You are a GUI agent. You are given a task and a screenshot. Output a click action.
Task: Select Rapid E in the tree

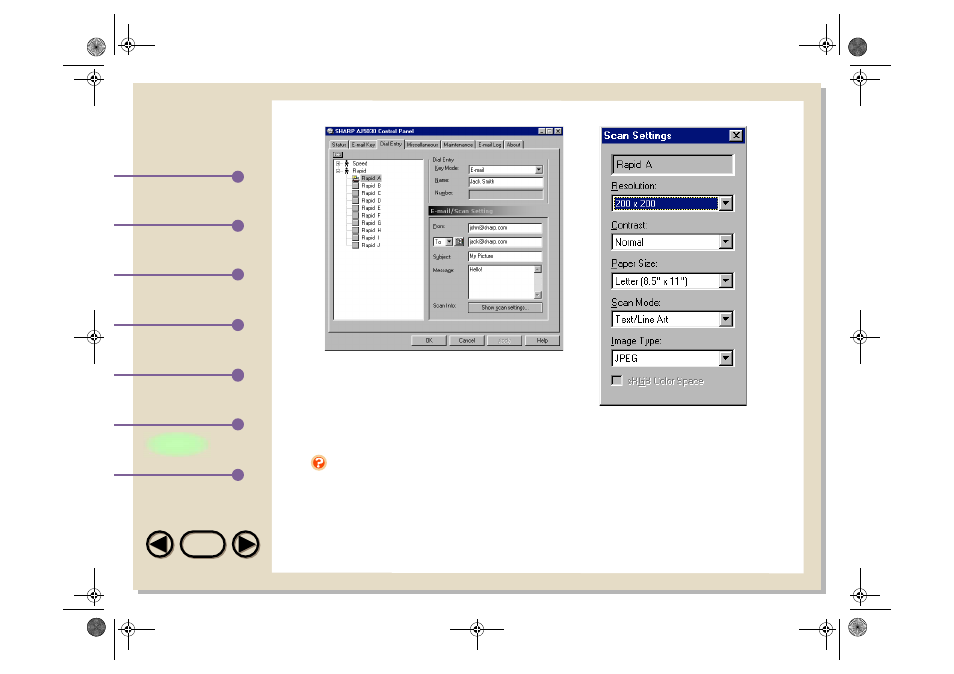coord(370,208)
